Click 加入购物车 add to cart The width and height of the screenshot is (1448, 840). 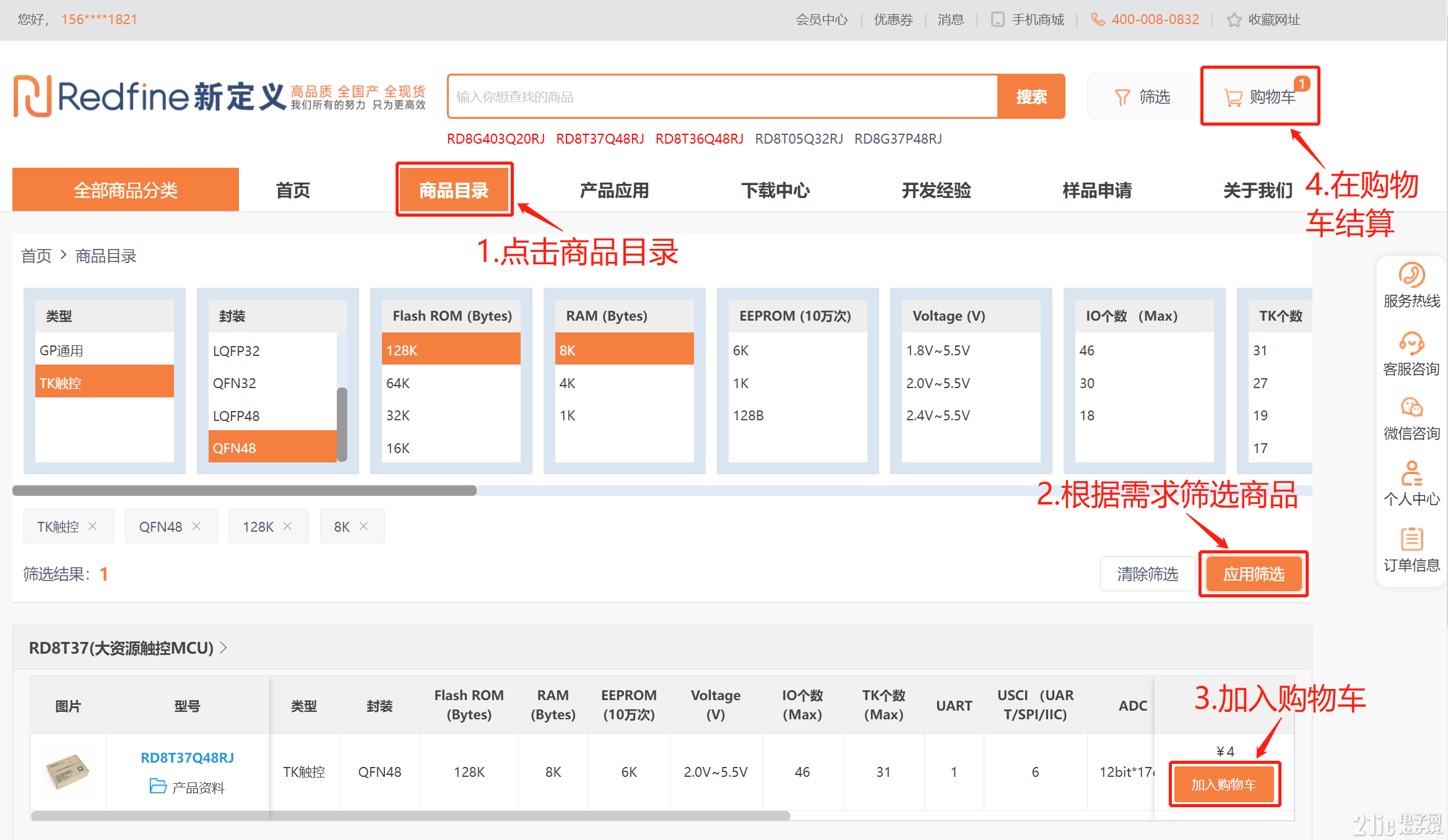pyautogui.click(x=1224, y=784)
